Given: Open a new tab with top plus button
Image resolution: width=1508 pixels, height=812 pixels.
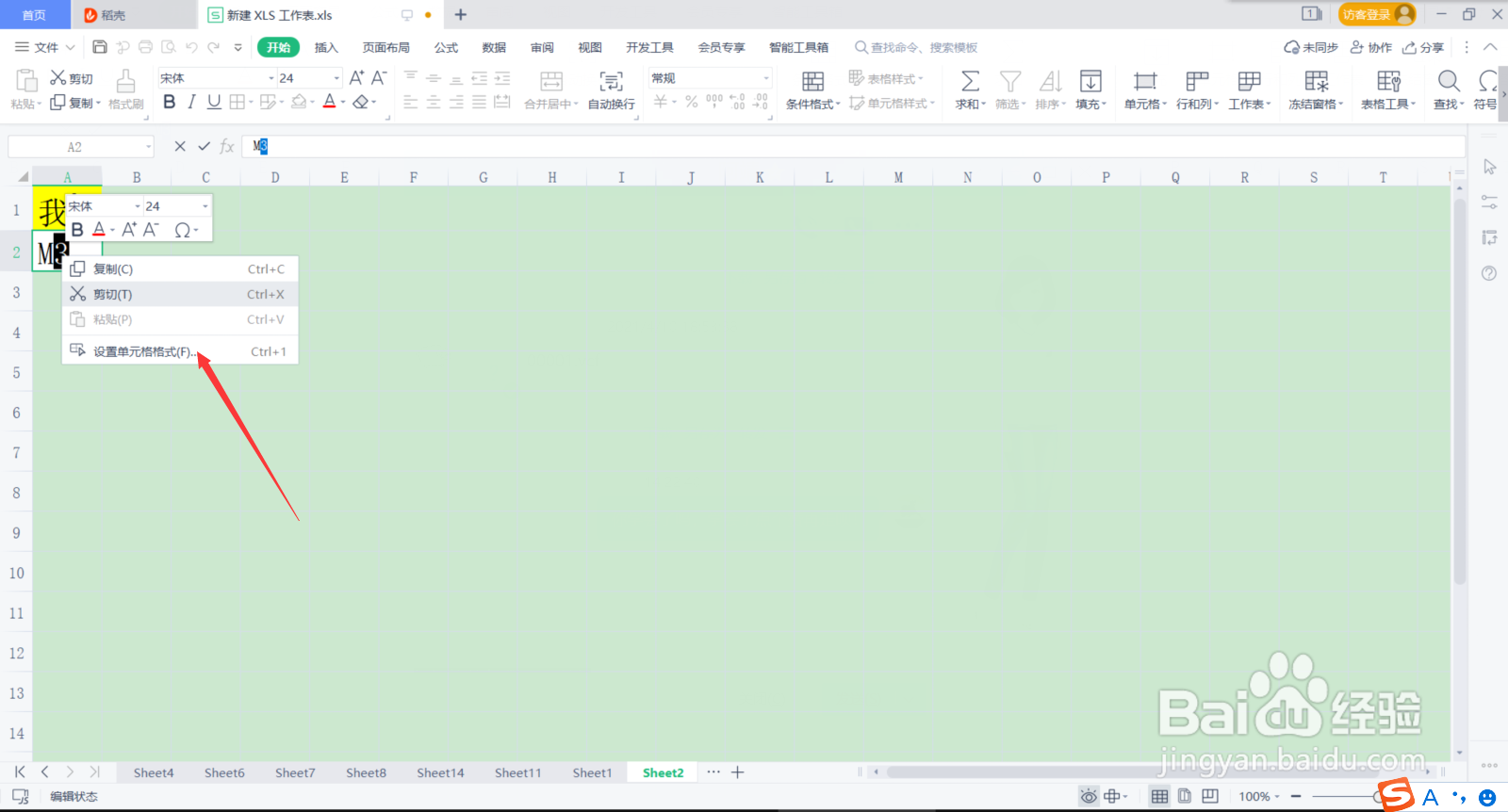Looking at the screenshot, I should point(461,14).
